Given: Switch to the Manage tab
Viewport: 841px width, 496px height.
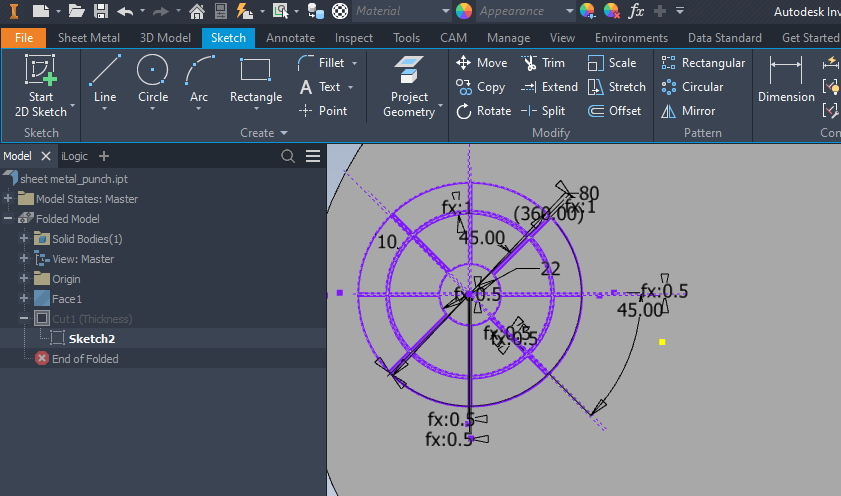Looking at the screenshot, I should pyautogui.click(x=508, y=38).
